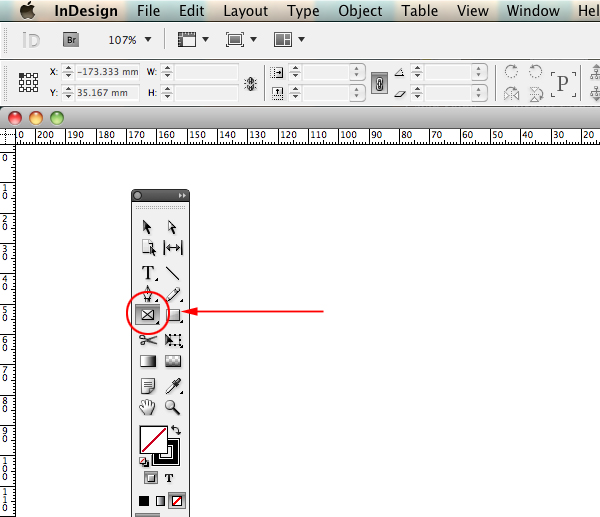This screenshot has width=600, height=517.
Task: Open scale X percentage dropdown
Action: pyautogui.click(x=357, y=72)
